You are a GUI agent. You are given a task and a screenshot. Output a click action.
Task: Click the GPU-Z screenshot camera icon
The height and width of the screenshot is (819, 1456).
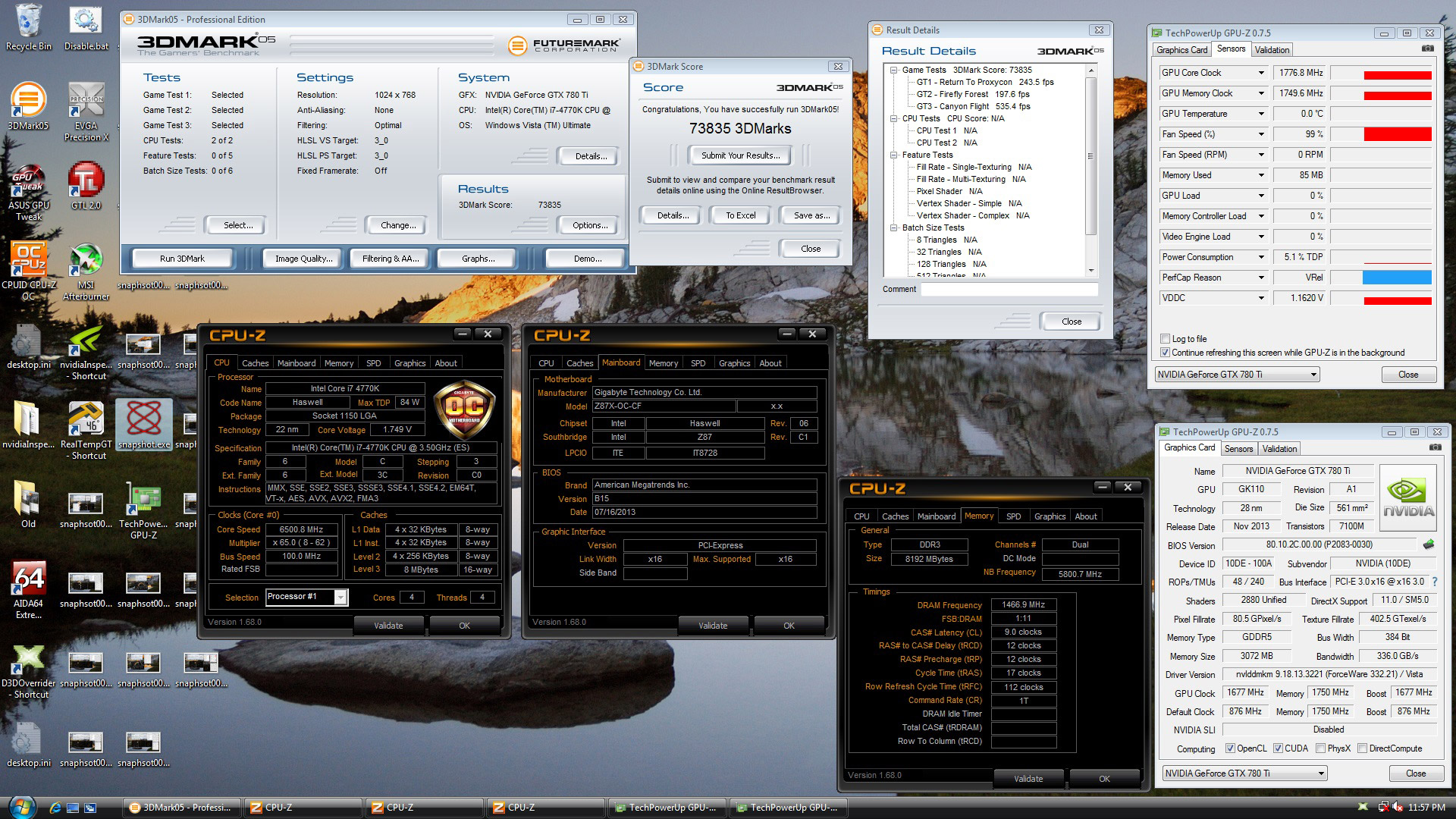point(1427,49)
